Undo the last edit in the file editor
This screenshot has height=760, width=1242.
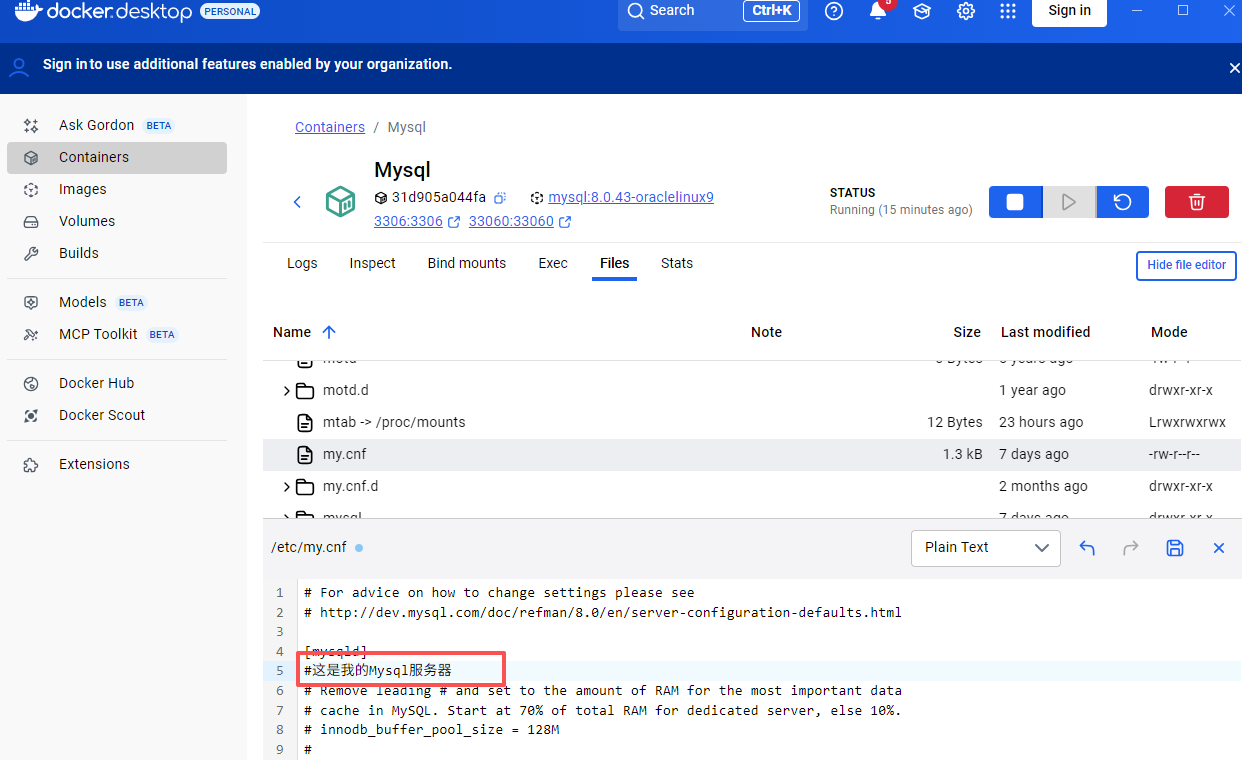[1087, 548]
